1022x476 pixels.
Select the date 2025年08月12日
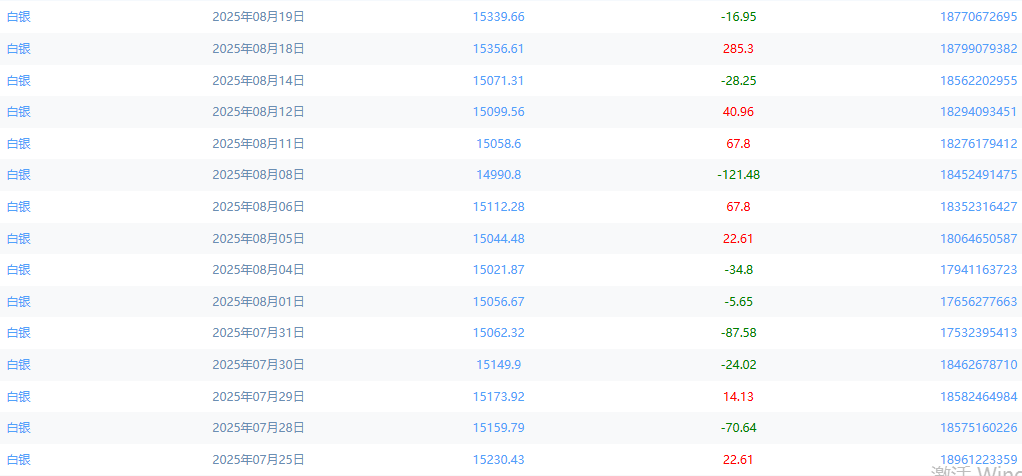coord(258,112)
